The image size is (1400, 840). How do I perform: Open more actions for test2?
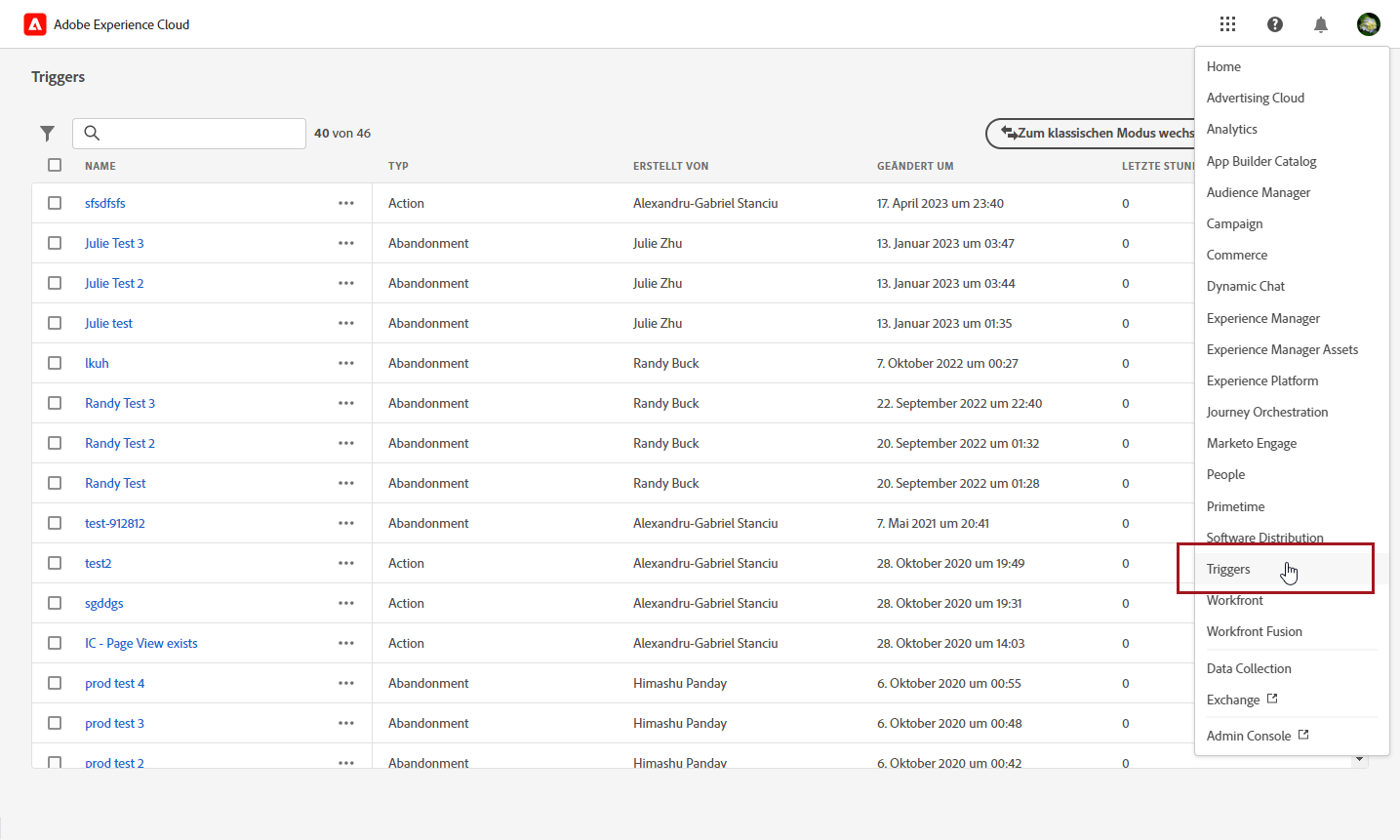click(x=346, y=563)
